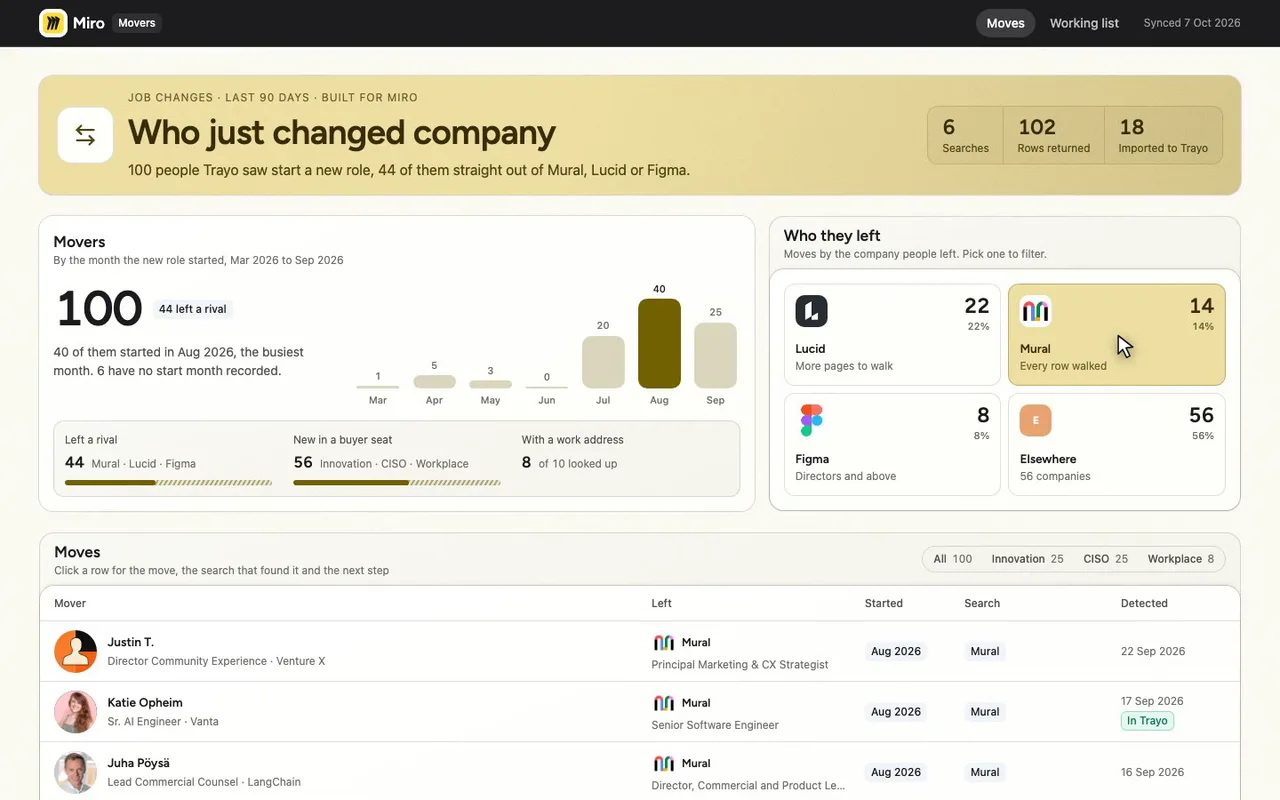The height and width of the screenshot is (800, 1280).
Task: Click Juha Pöysä's avatar
Action: (75, 772)
